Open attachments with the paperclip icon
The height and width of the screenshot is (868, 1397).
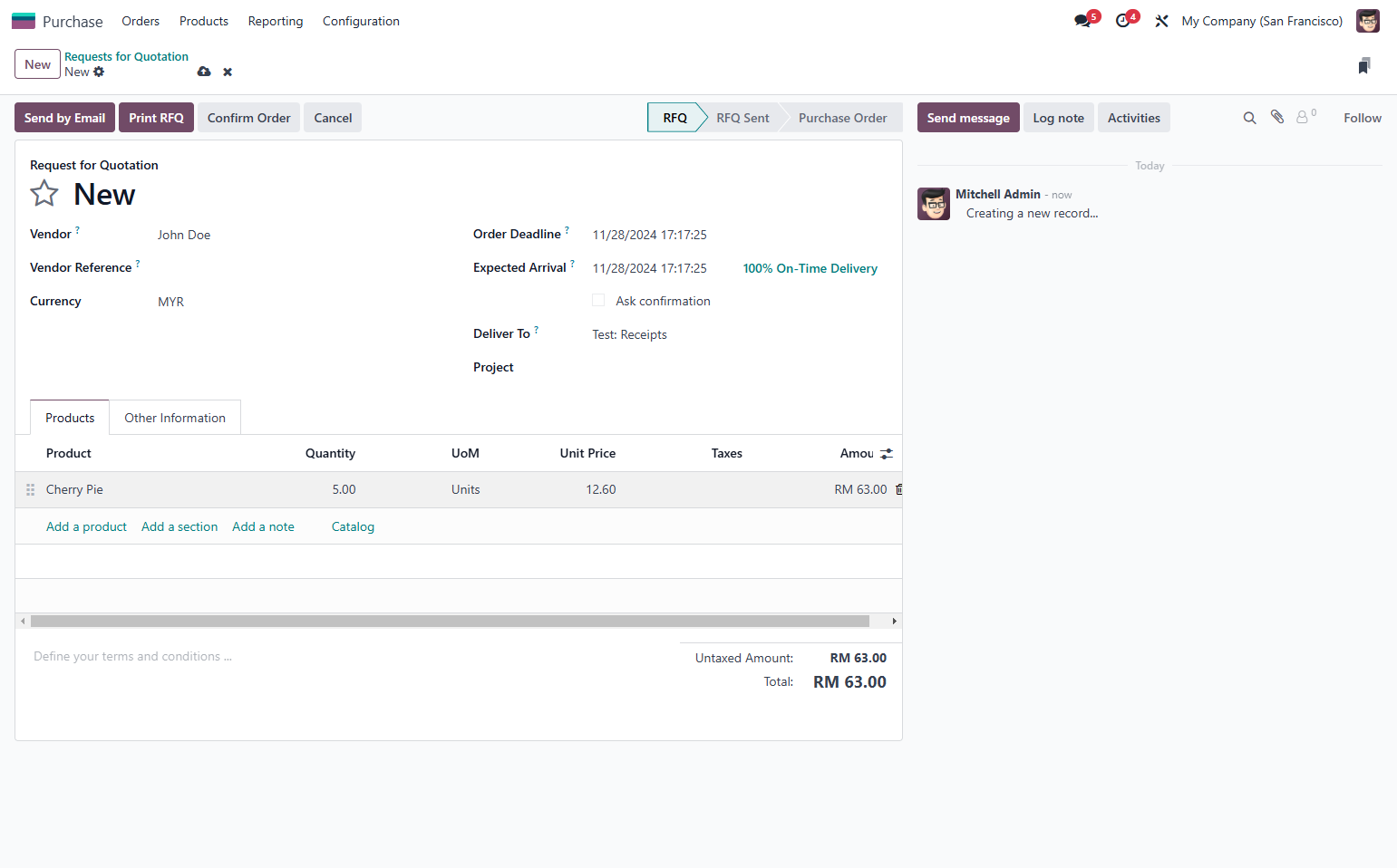[1277, 117]
